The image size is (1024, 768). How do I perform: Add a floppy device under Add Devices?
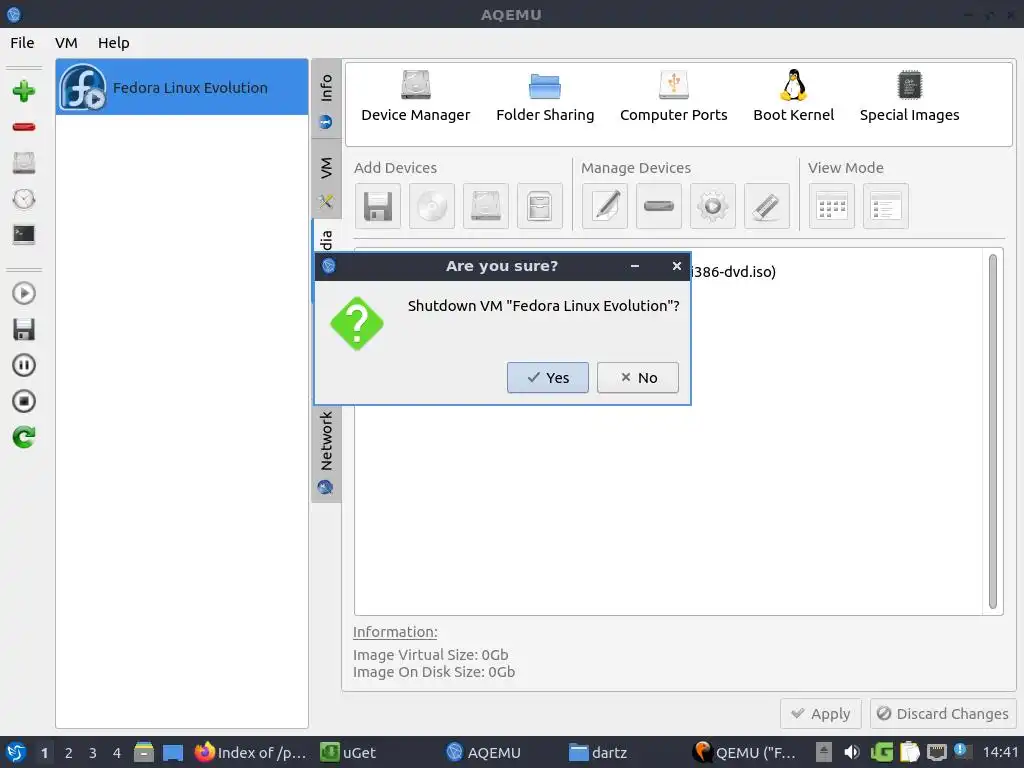click(x=377, y=206)
